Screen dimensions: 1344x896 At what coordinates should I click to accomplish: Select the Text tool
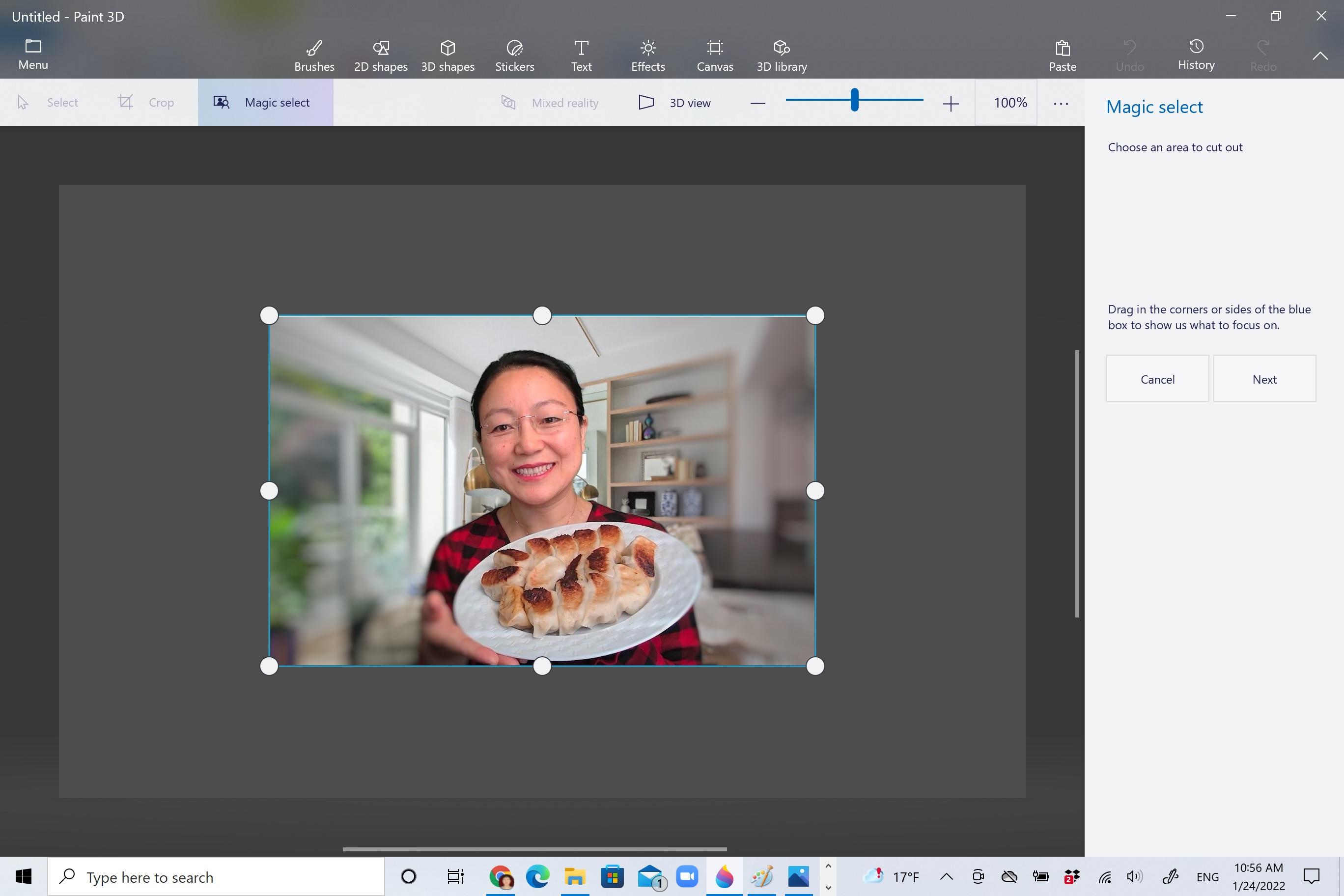tap(581, 56)
